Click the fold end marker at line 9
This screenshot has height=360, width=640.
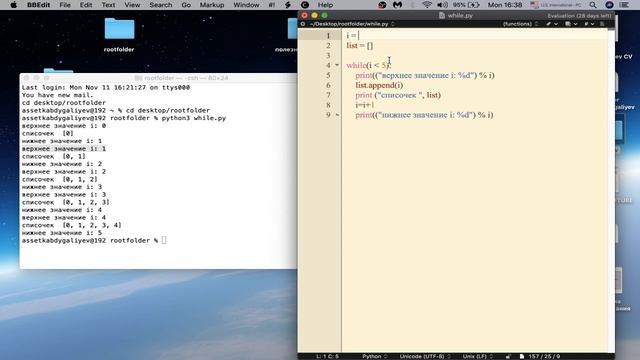(x=337, y=115)
